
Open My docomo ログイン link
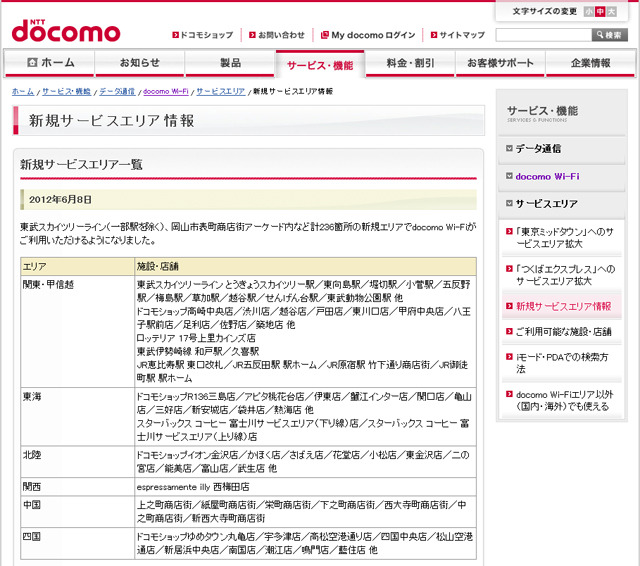click(x=373, y=35)
